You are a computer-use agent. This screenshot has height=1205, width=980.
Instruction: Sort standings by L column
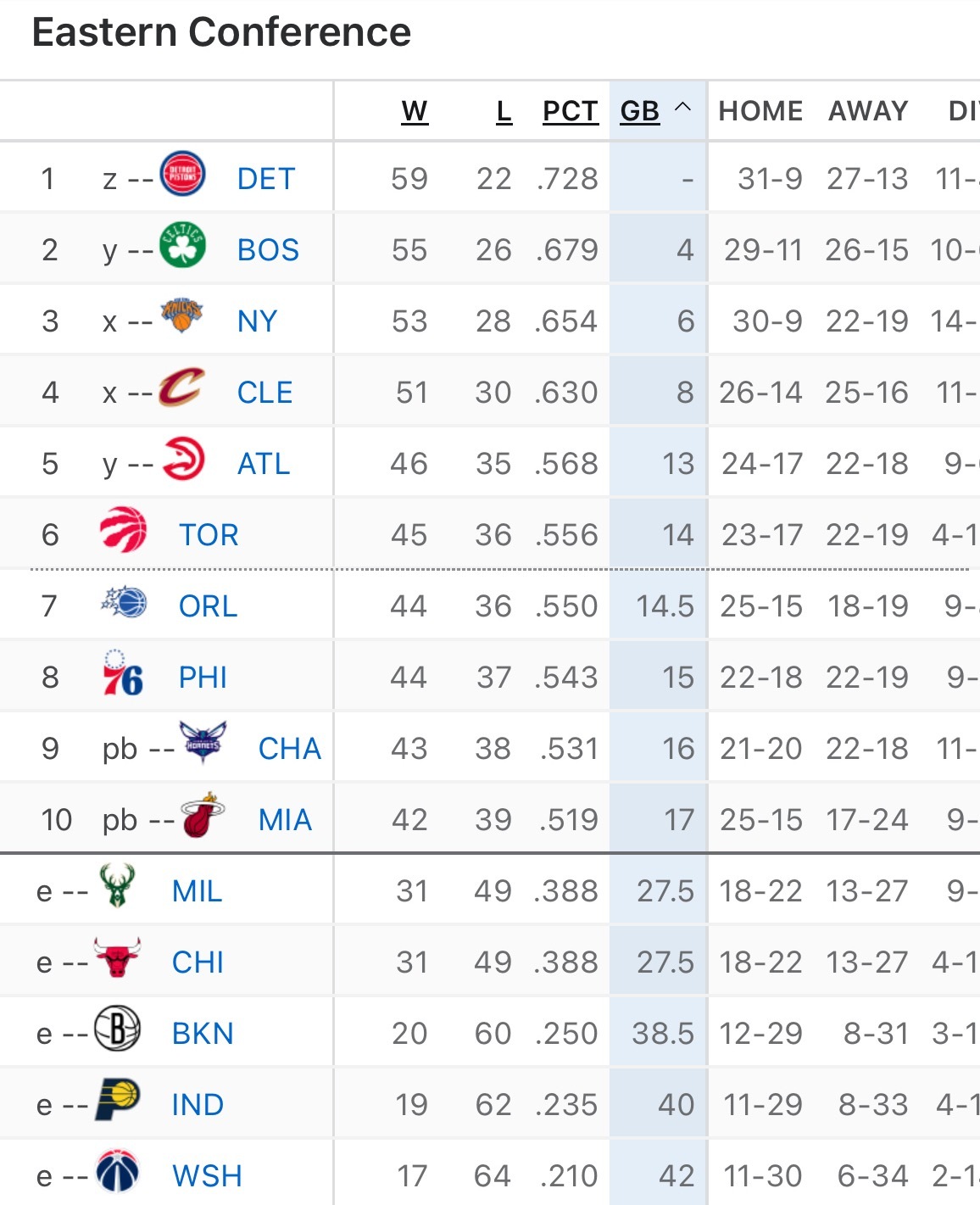[x=504, y=111]
